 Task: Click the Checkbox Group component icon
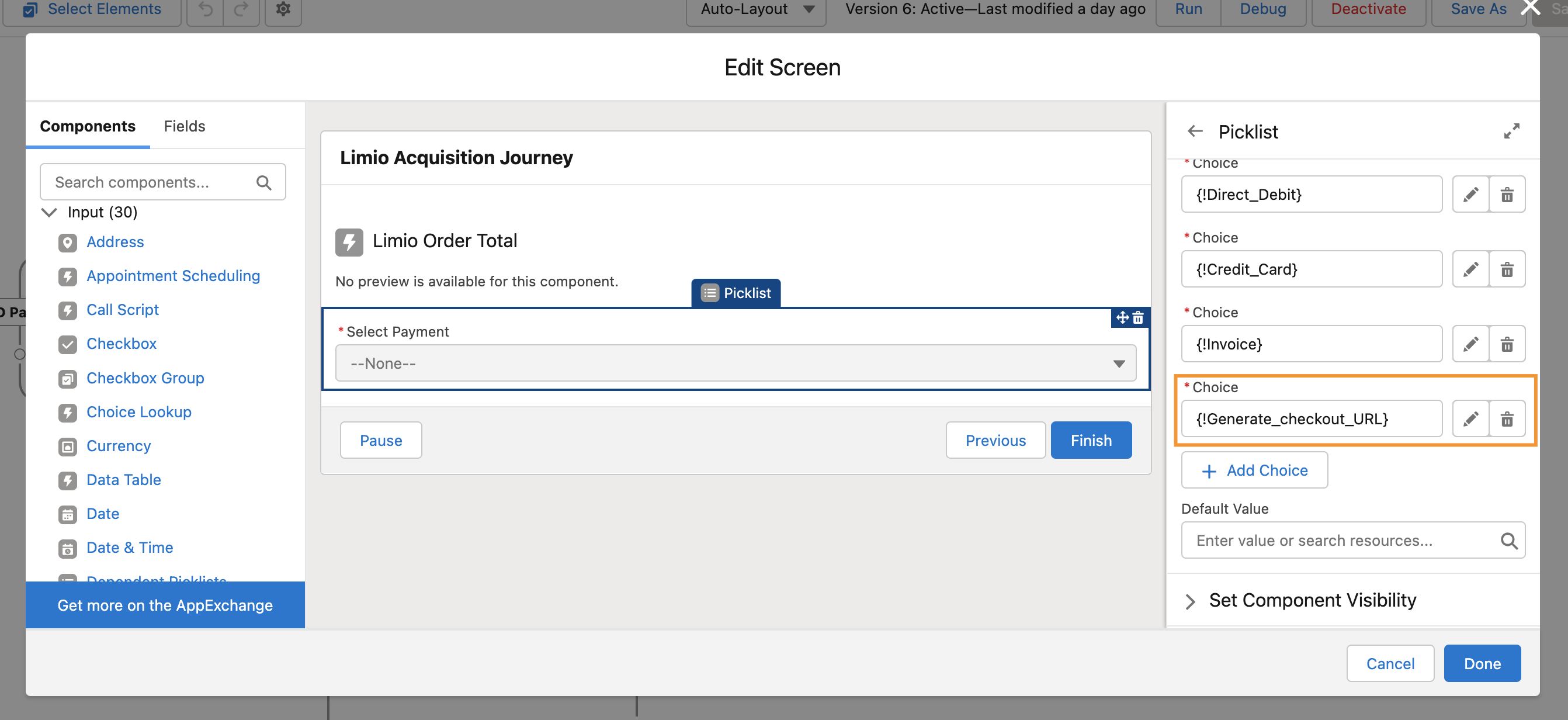pyautogui.click(x=68, y=379)
